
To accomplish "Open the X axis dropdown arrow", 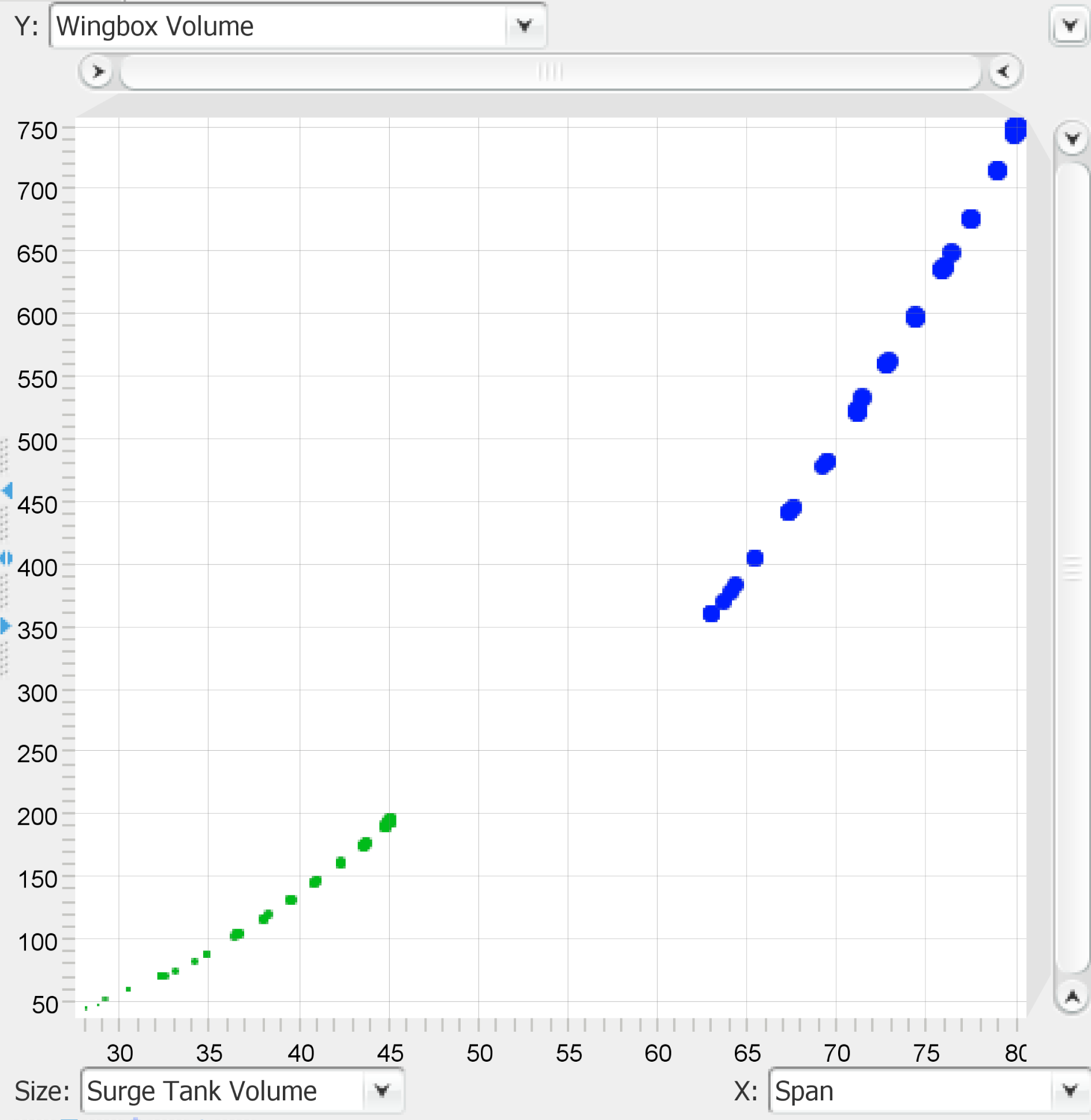I will coord(1070,1090).
